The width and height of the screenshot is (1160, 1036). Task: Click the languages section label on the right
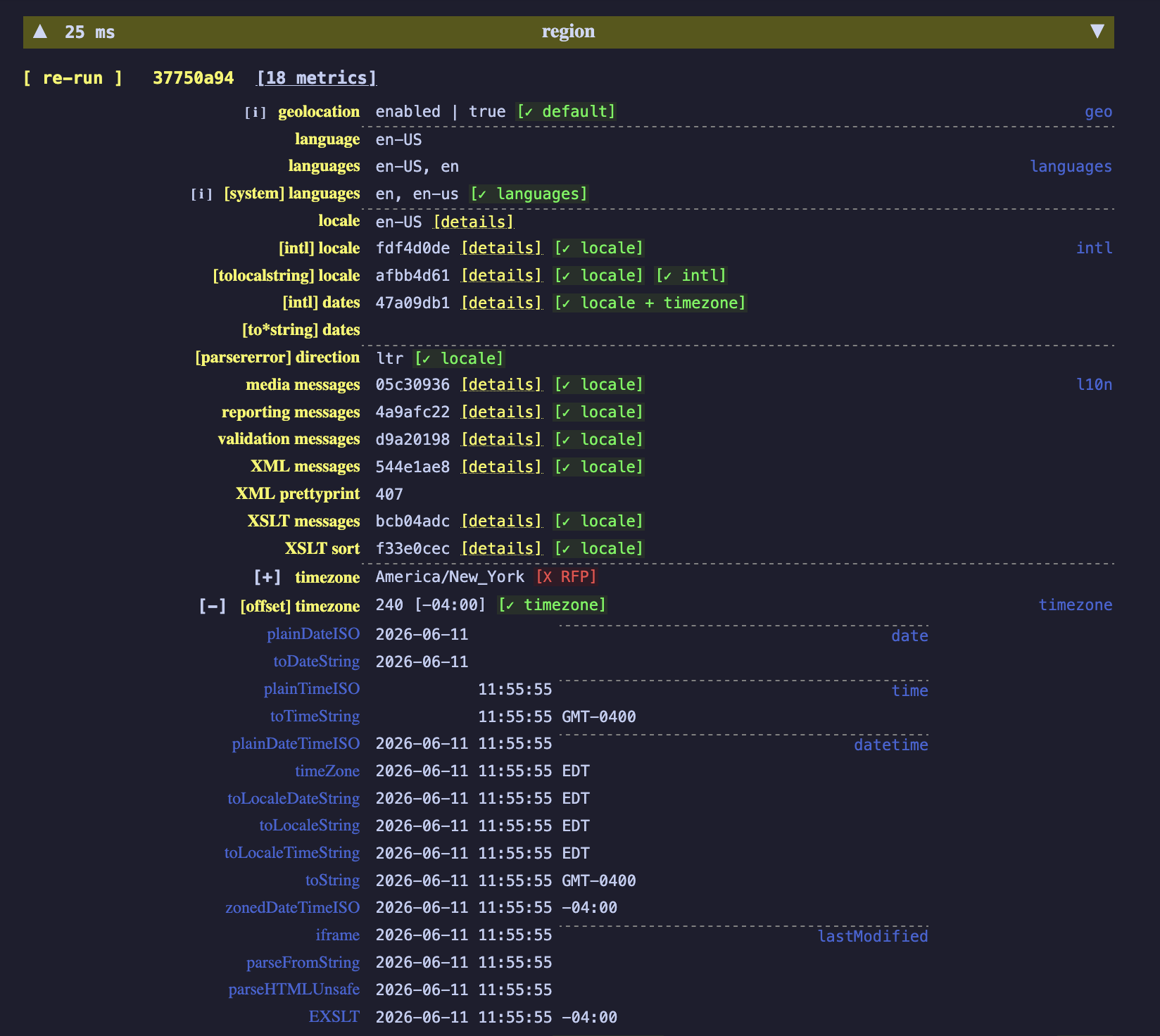(x=1071, y=167)
